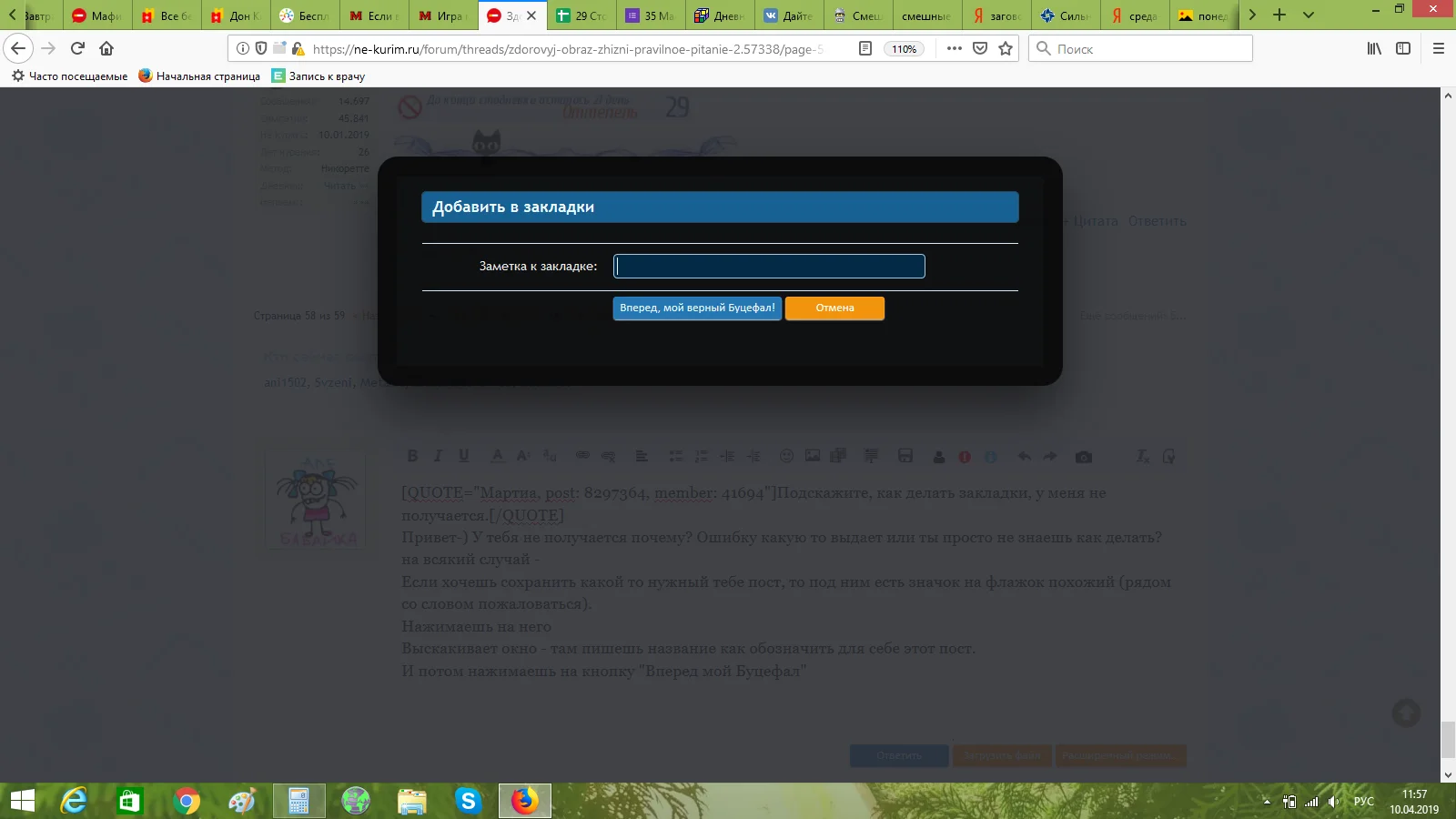Insert a bulleted list in the editor

[x=675, y=456]
